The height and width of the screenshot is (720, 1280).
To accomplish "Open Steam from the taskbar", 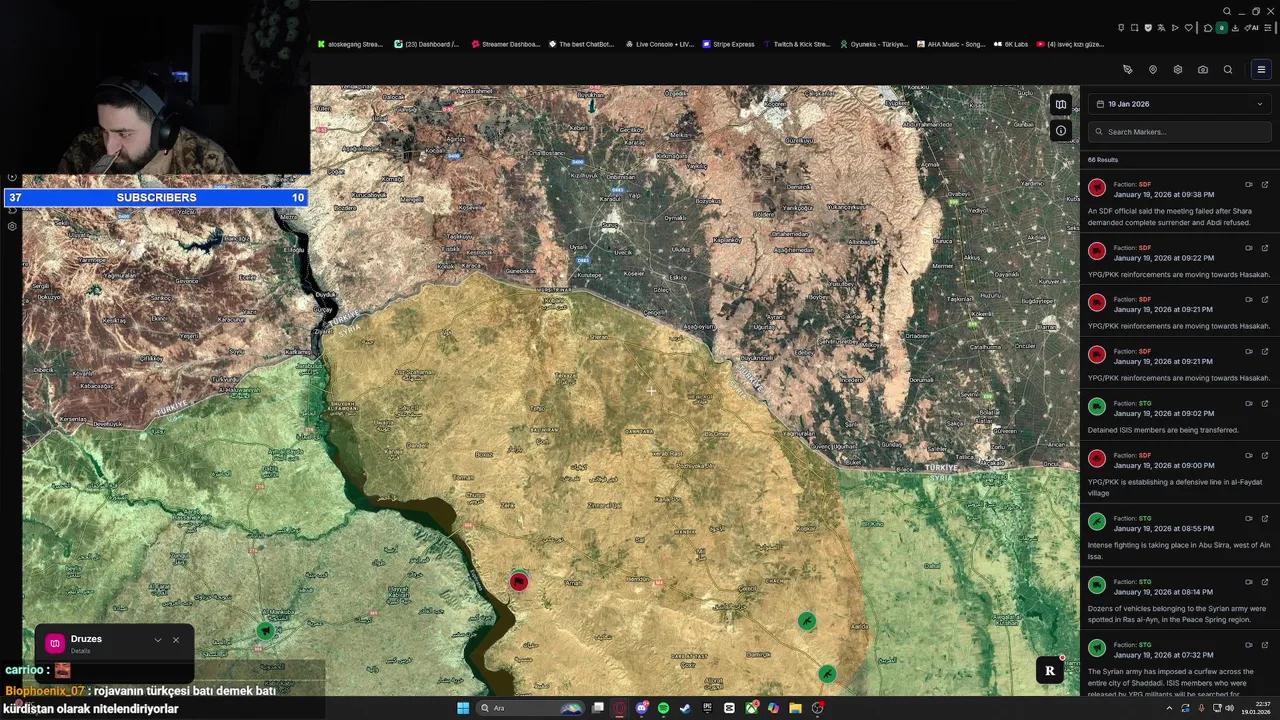I will (685, 708).
